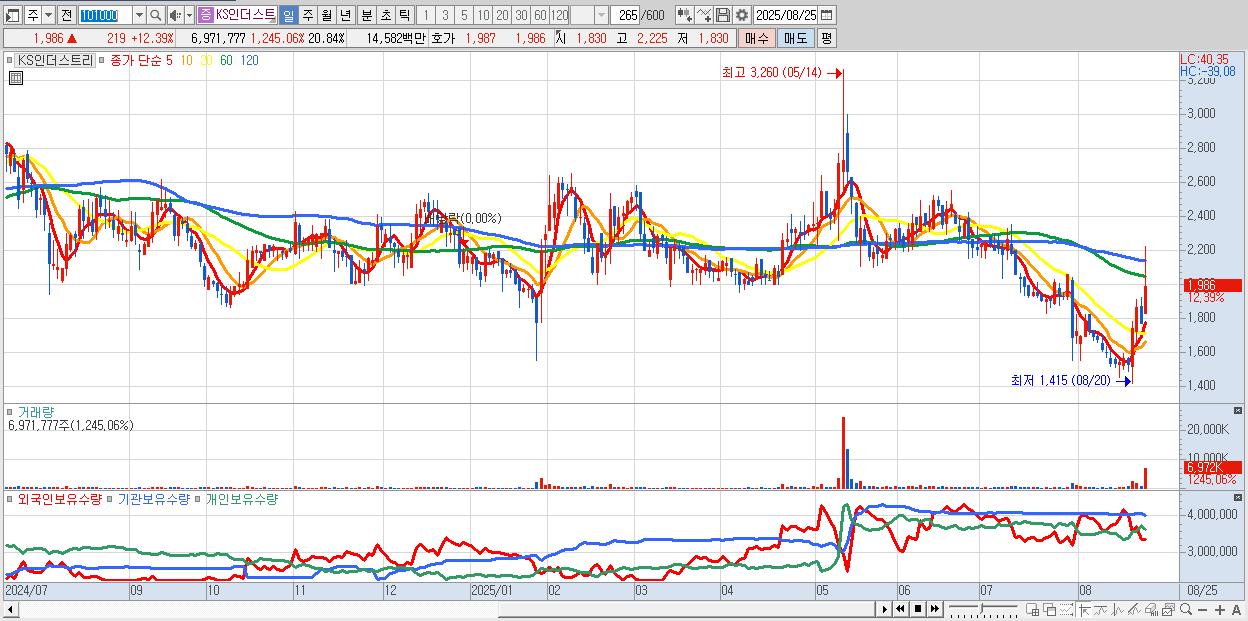Screen dimensions: 1248x621
Task: Click the minus zoom-out icon at bottom right
Action: [1202, 609]
